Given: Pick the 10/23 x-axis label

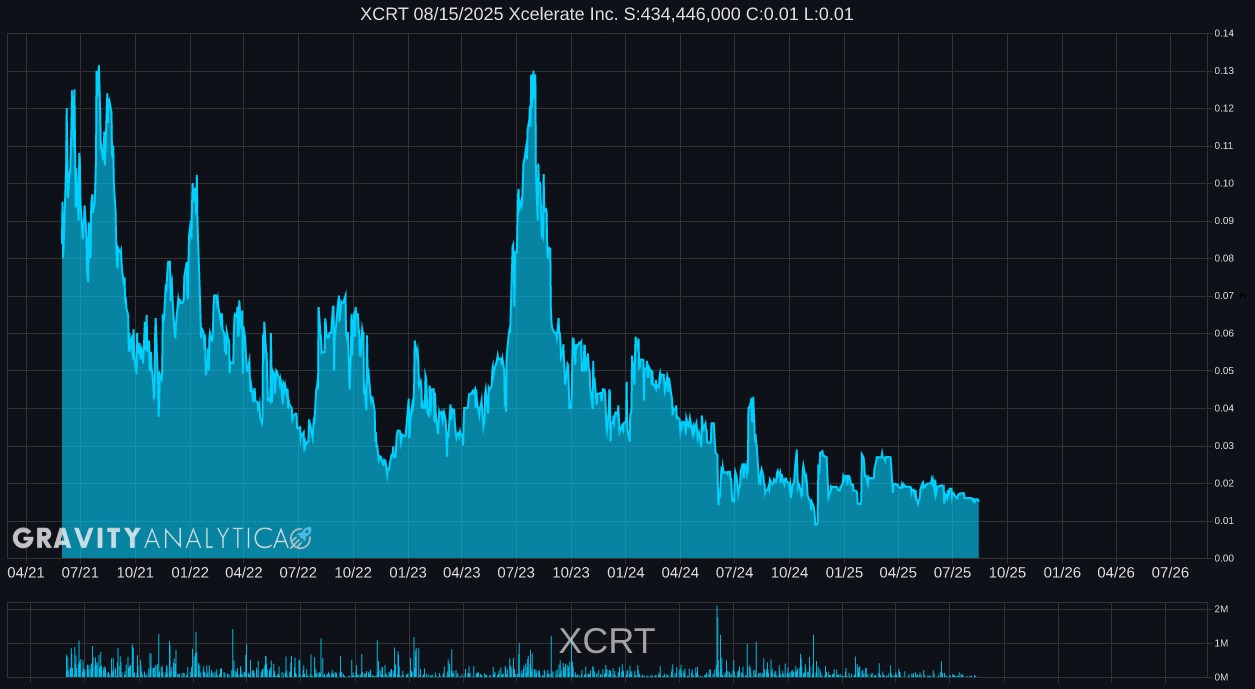Looking at the screenshot, I should 571,573.
